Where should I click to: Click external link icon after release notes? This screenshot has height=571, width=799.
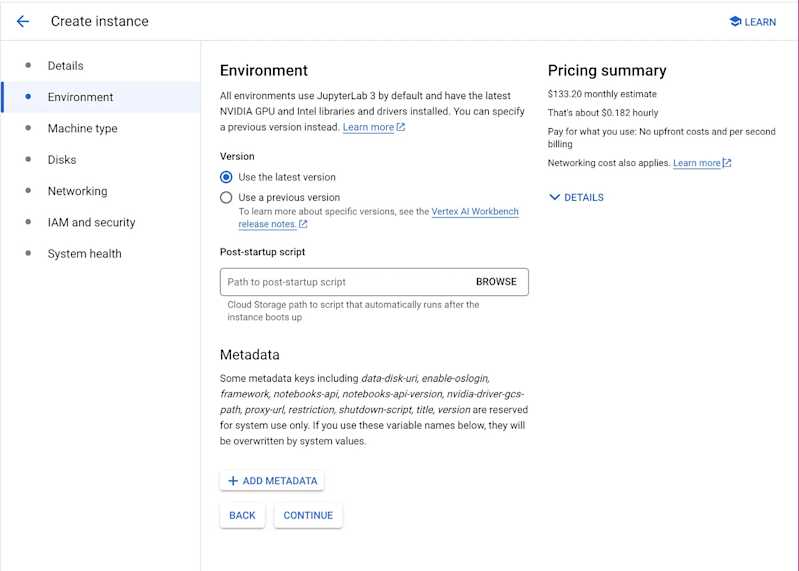tap(303, 224)
